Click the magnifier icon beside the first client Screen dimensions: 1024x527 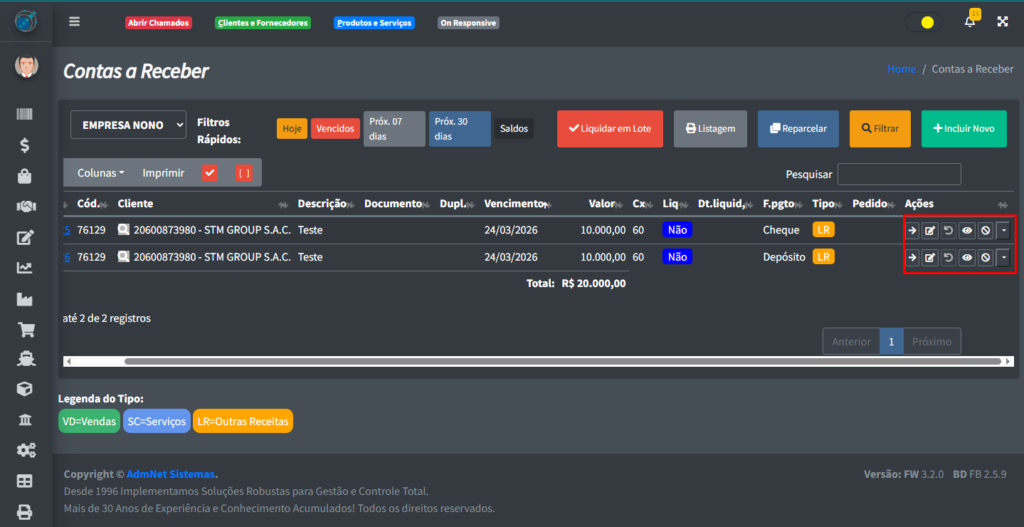click(x=124, y=230)
